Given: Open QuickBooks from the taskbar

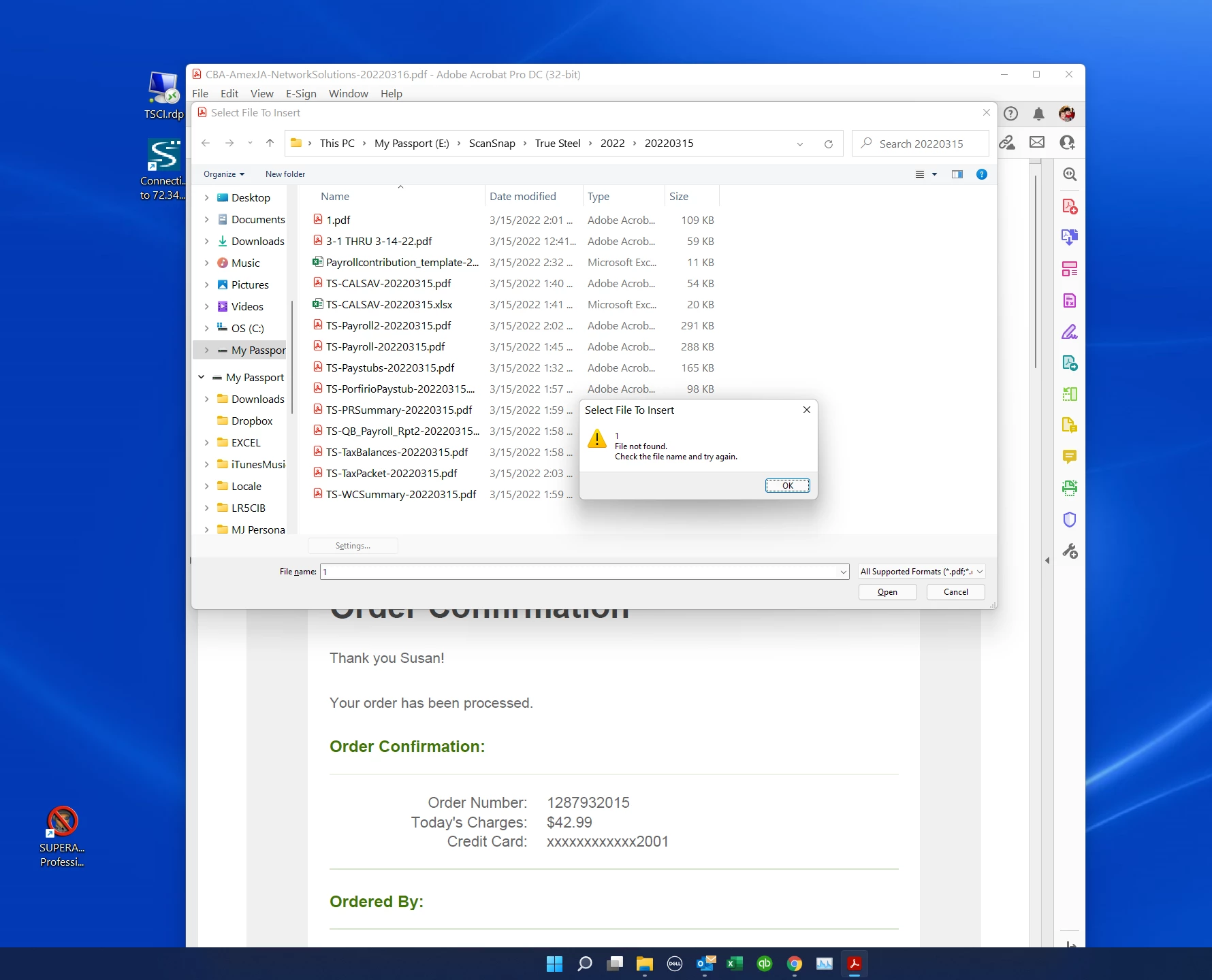Looking at the screenshot, I should (765, 964).
